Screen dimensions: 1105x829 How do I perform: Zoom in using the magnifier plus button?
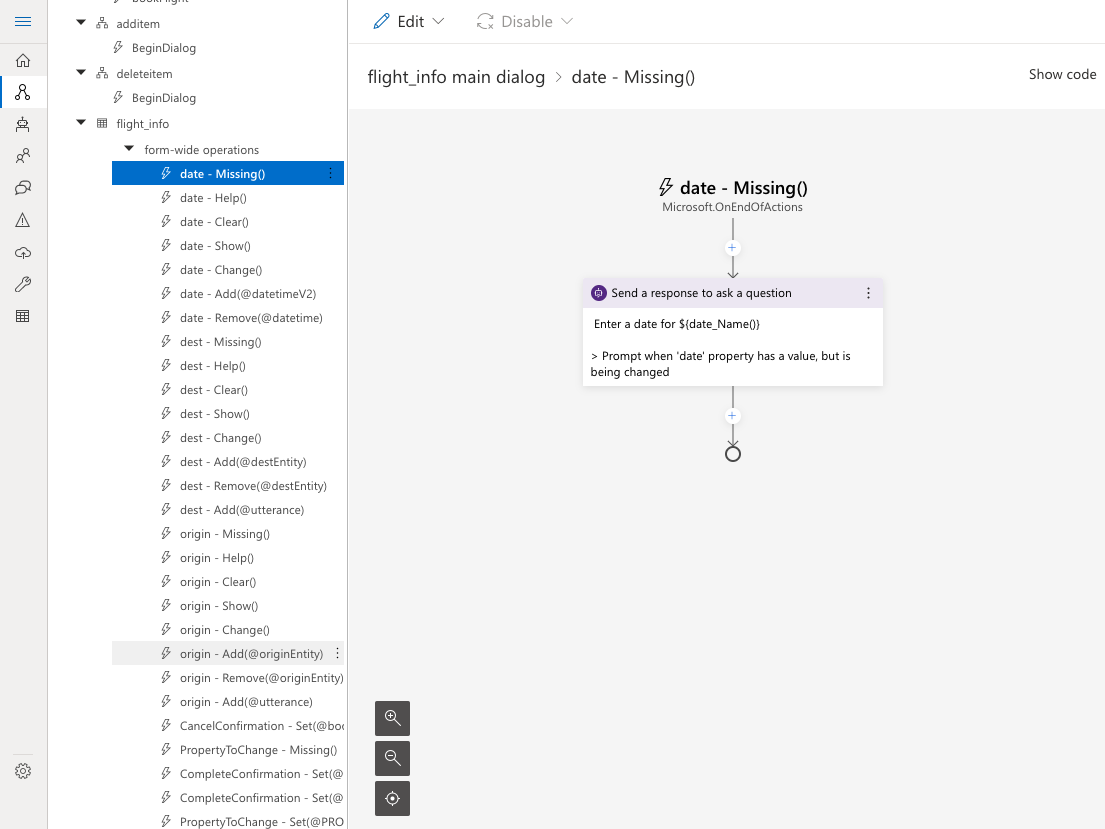click(x=392, y=718)
